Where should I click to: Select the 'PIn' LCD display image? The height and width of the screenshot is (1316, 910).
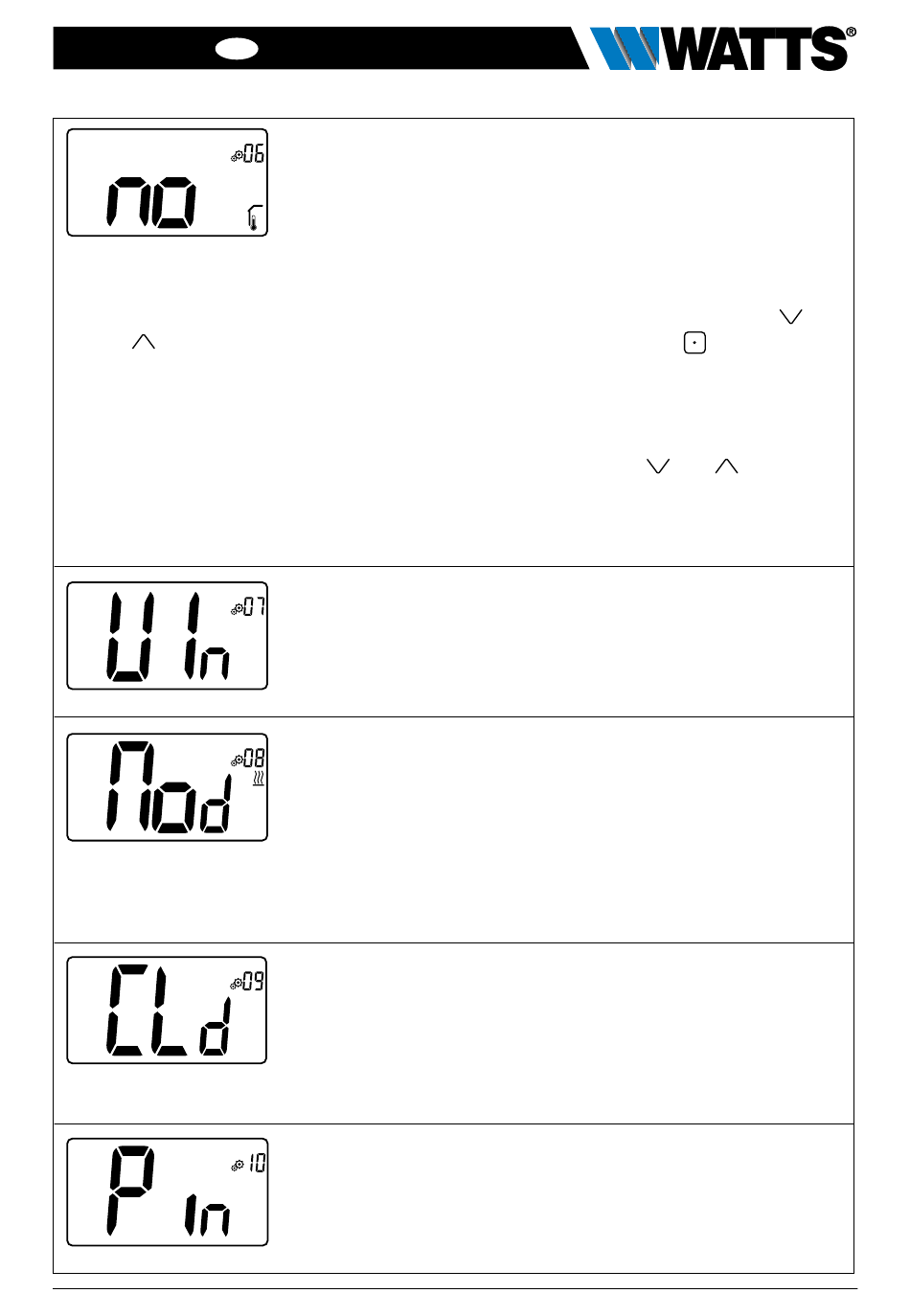coord(167,1191)
